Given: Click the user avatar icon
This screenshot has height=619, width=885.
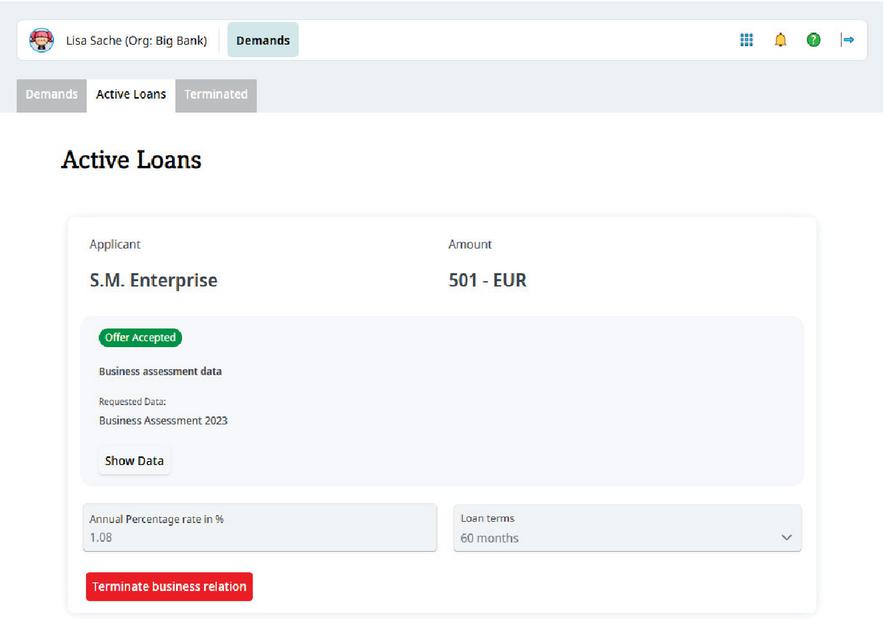Looking at the screenshot, I should pyautogui.click(x=42, y=40).
